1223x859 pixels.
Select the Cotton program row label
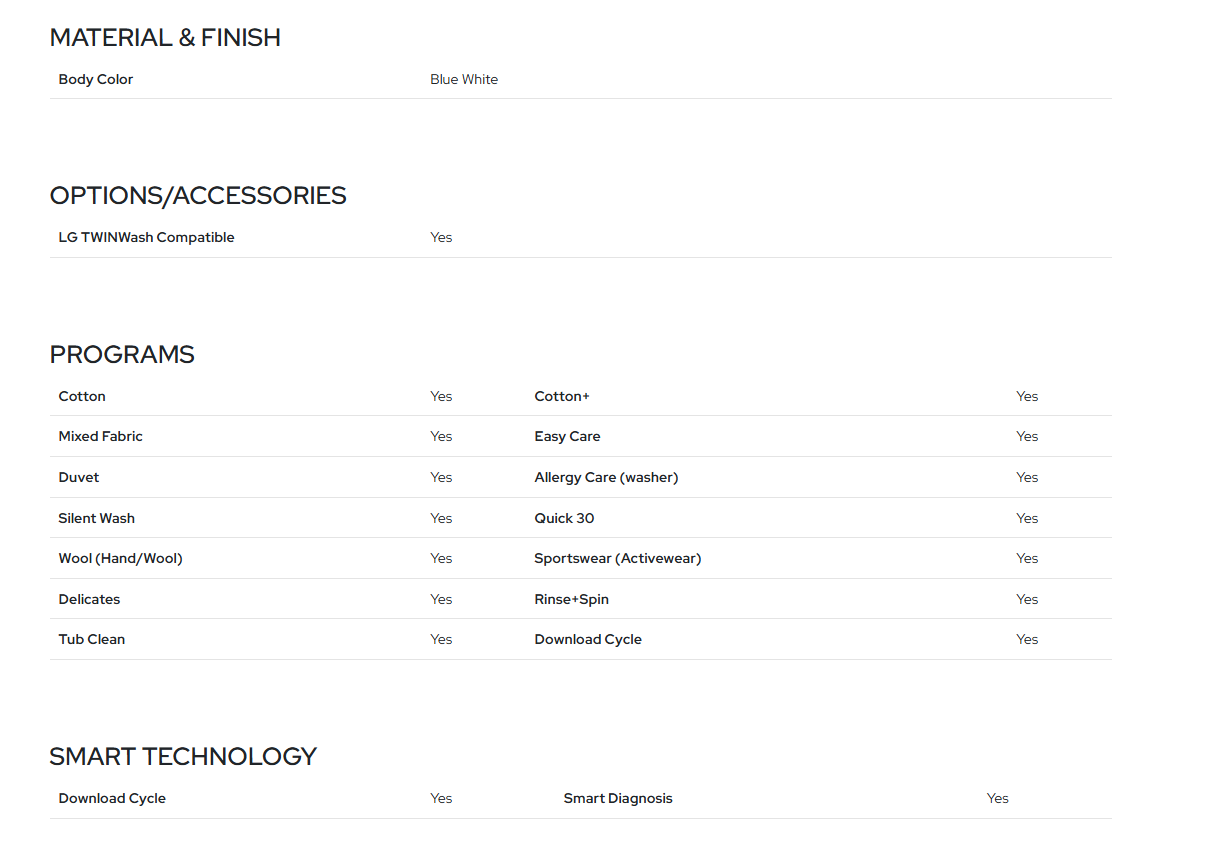point(82,396)
